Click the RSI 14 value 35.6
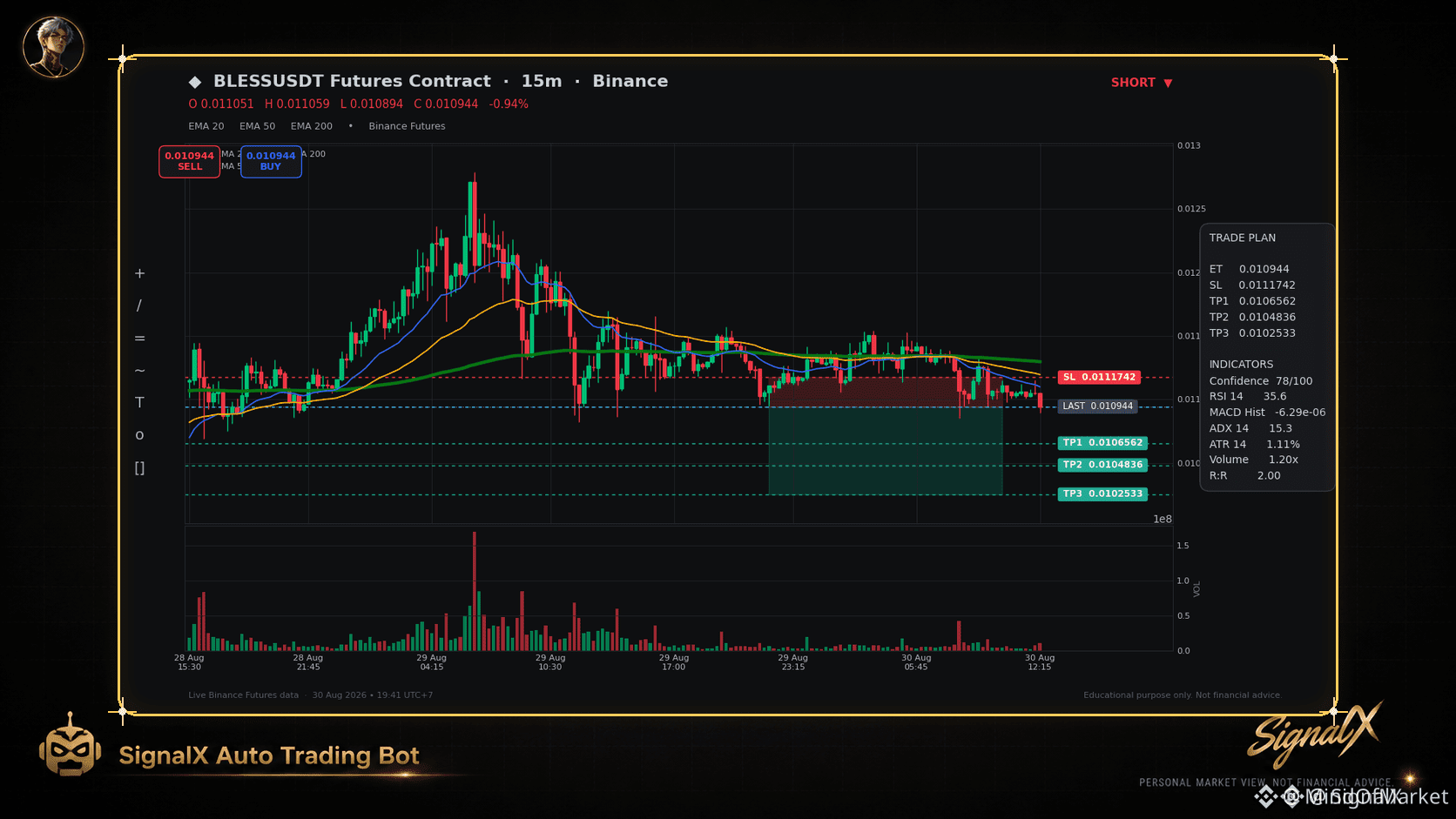 [1275, 397]
